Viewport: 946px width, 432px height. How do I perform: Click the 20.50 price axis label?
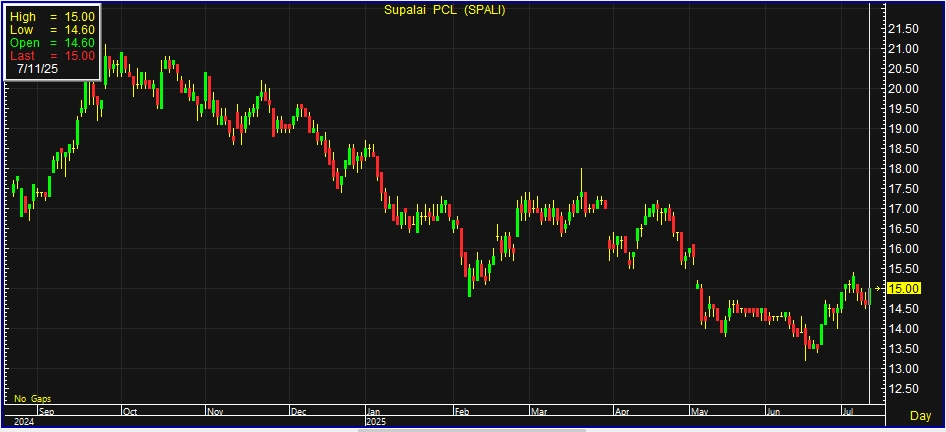coord(904,69)
